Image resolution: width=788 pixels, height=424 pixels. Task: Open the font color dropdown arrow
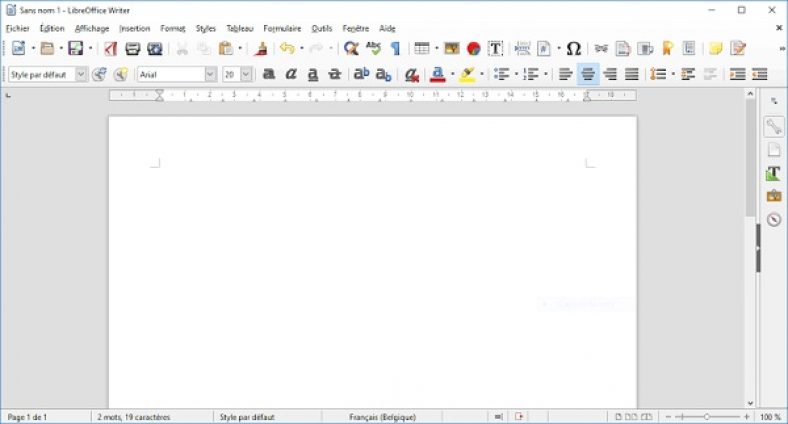(452, 74)
